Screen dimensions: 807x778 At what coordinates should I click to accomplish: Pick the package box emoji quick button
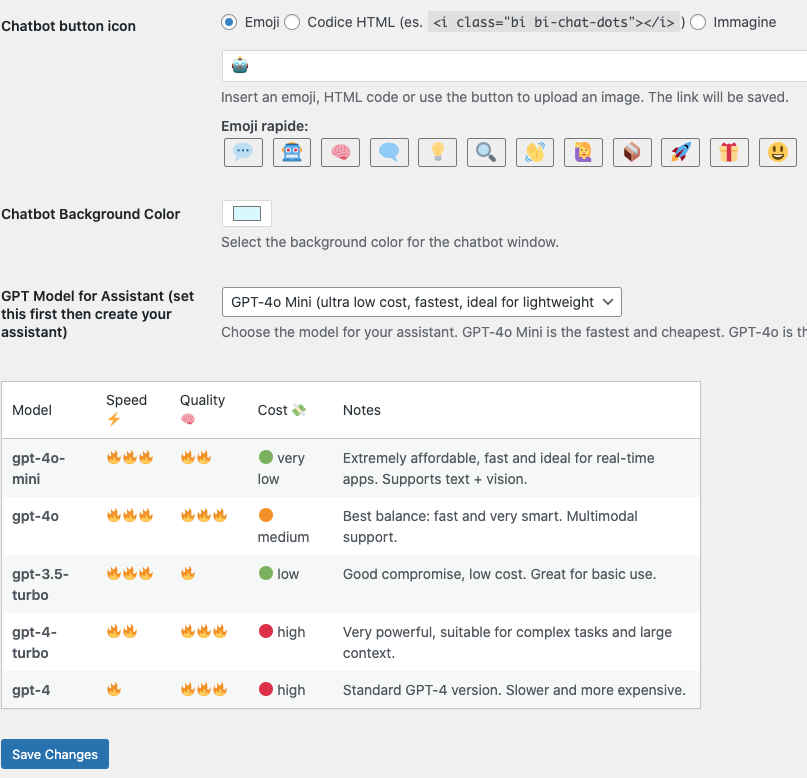(632, 152)
